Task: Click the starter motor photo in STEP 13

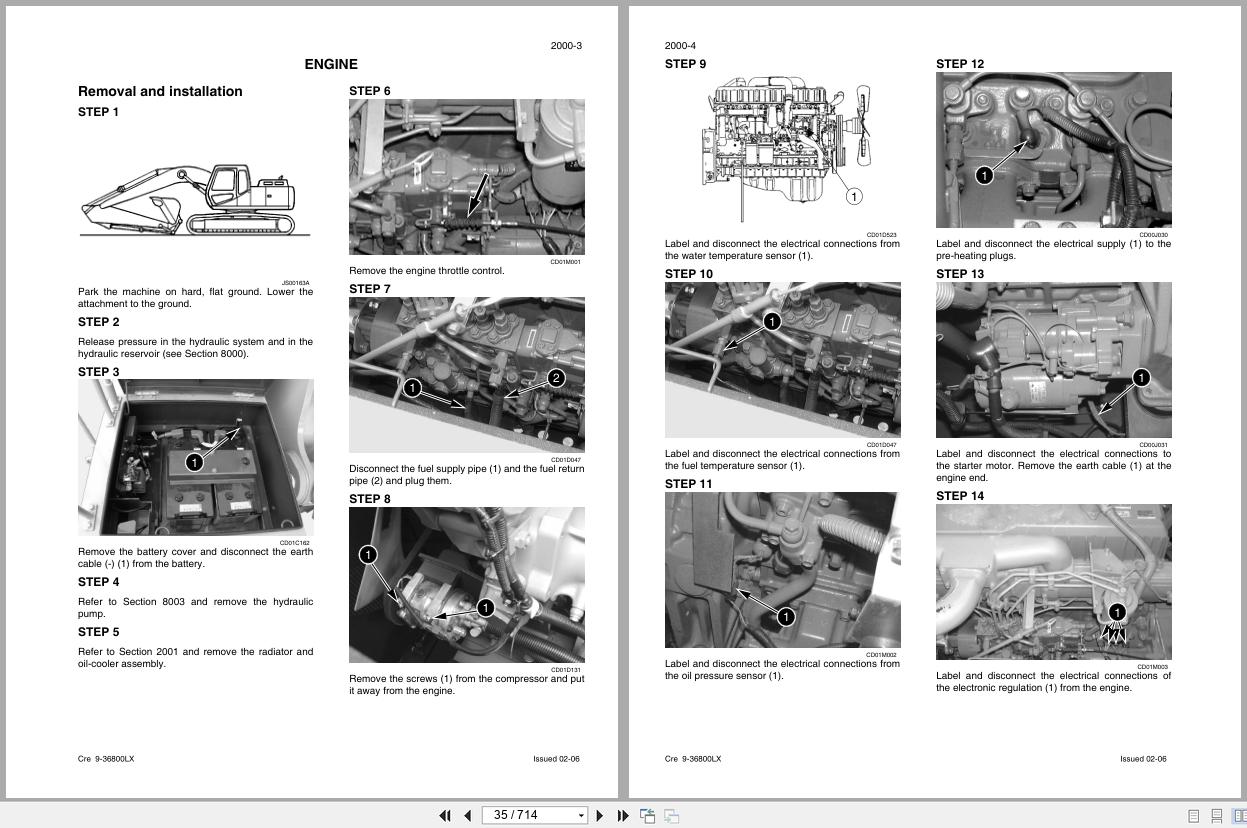Action: point(1053,360)
